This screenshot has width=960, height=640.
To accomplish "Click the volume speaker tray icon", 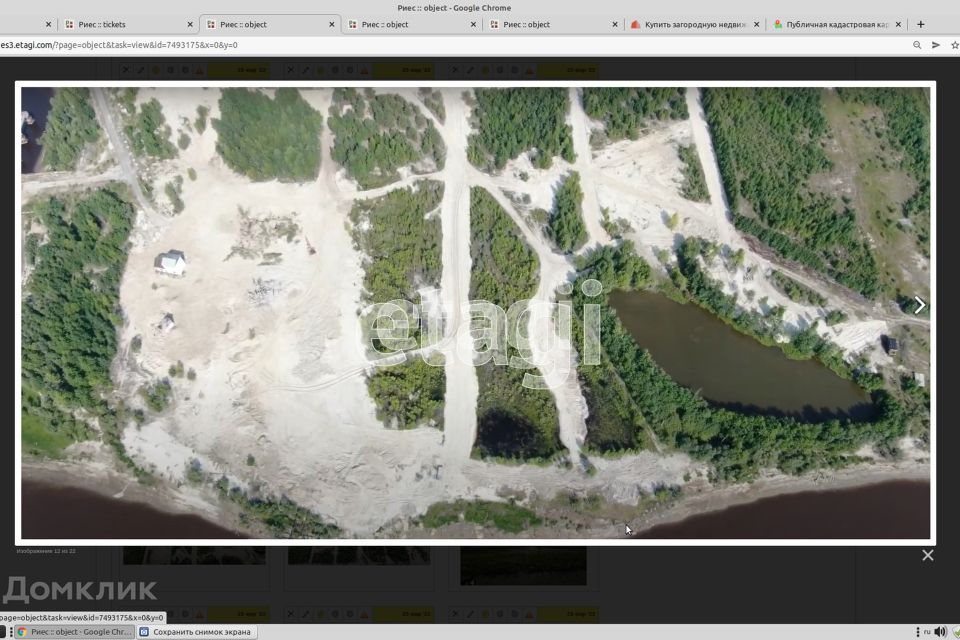I will [x=940, y=632].
